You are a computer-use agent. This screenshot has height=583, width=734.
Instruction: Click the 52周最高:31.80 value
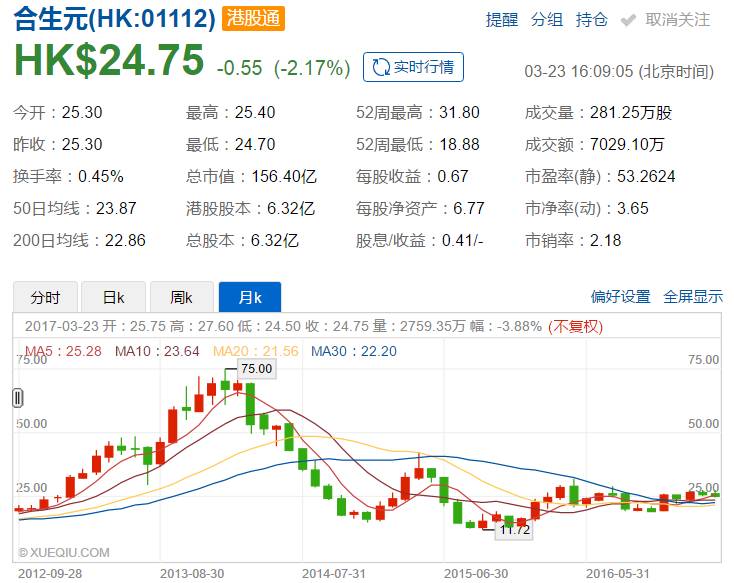point(459,112)
